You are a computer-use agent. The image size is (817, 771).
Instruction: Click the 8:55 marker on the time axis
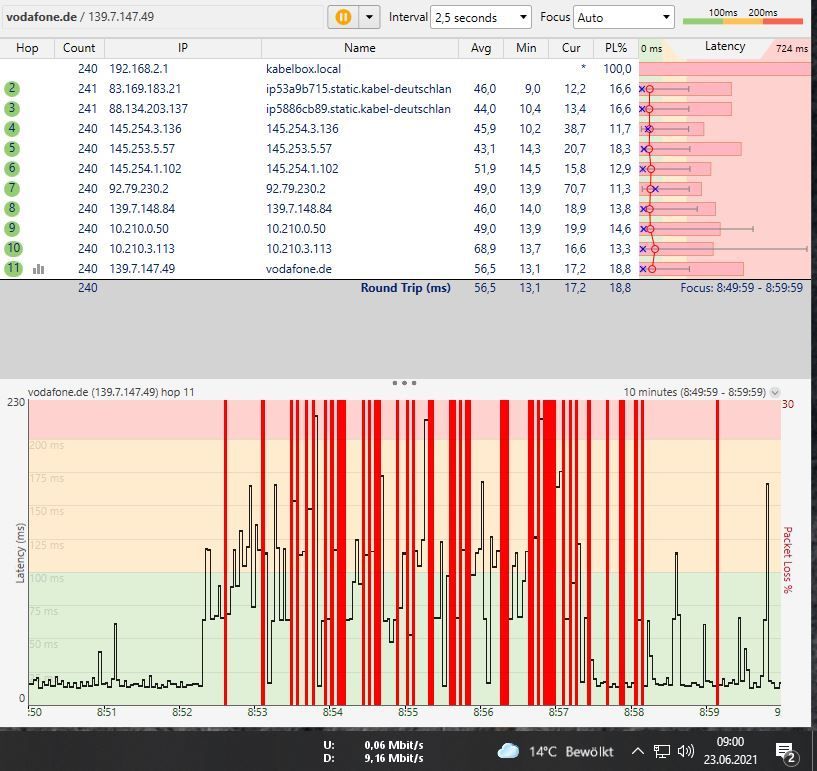coord(407,712)
